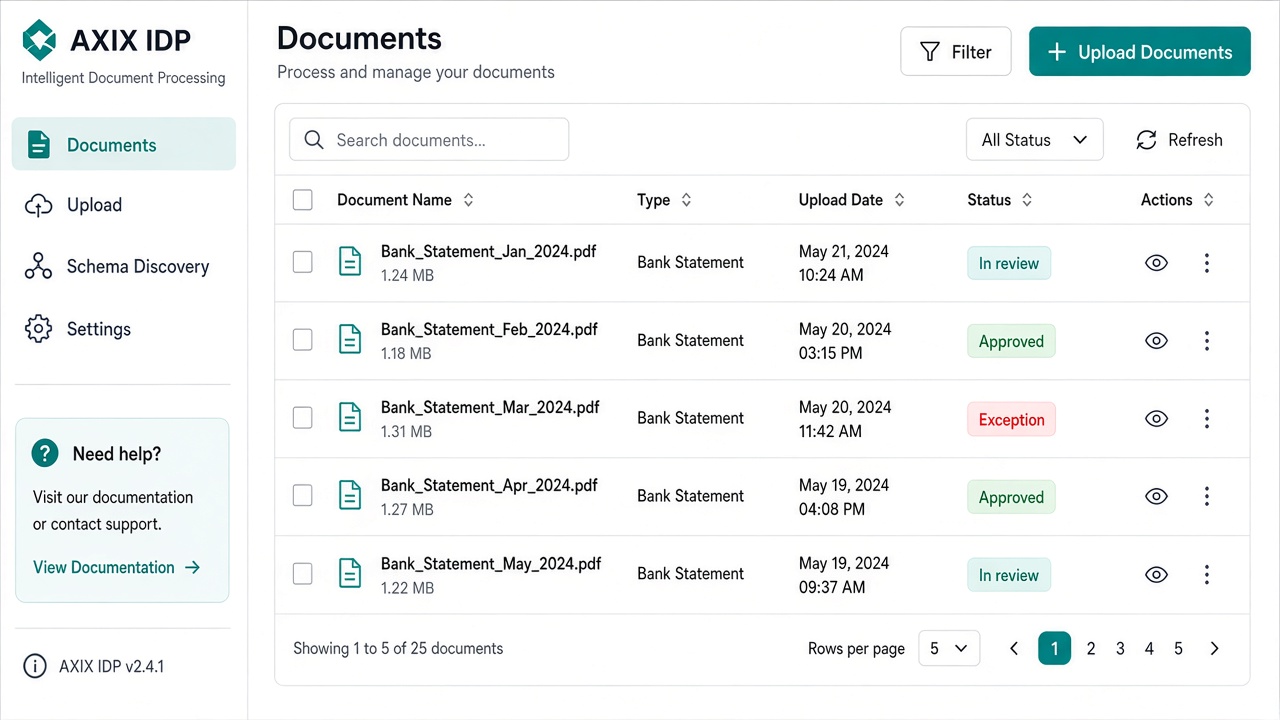Sort by Upload Date column arrows
Screen dimensions: 1280x720
click(x=899, y=200)
